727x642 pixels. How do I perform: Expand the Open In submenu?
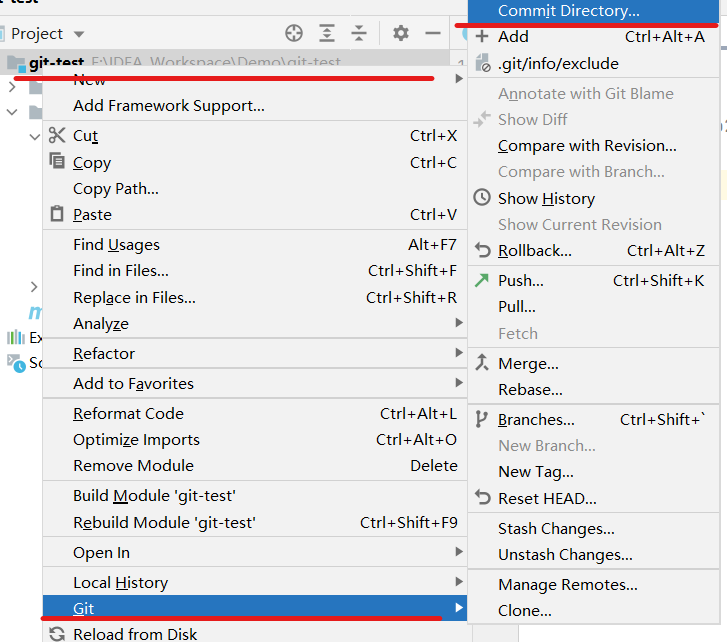click(255, 553)
